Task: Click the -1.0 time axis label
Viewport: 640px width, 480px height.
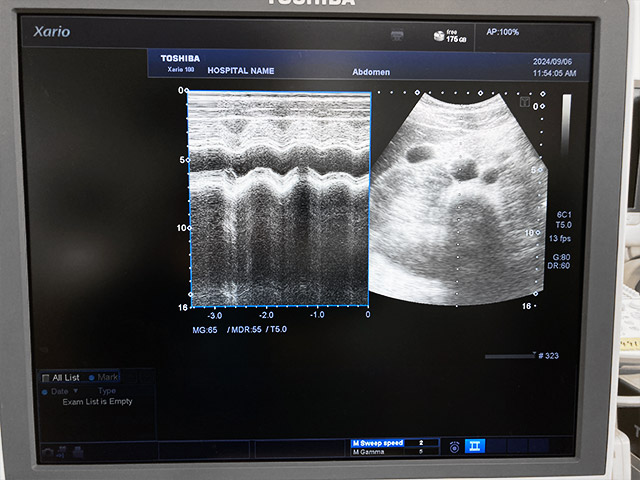Action: (317, 315)
